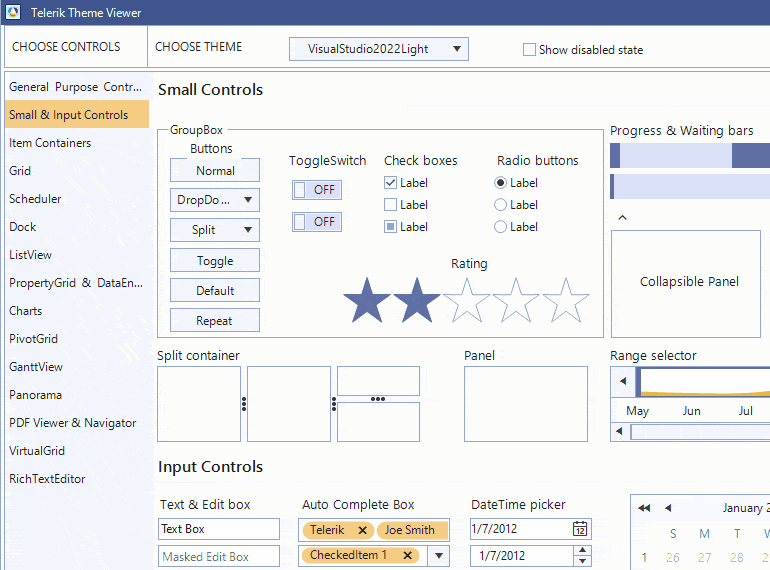Viewport: 770px width, 570px height.
Task: Select day 27 in the calendar
Action: tap(705, 557)
